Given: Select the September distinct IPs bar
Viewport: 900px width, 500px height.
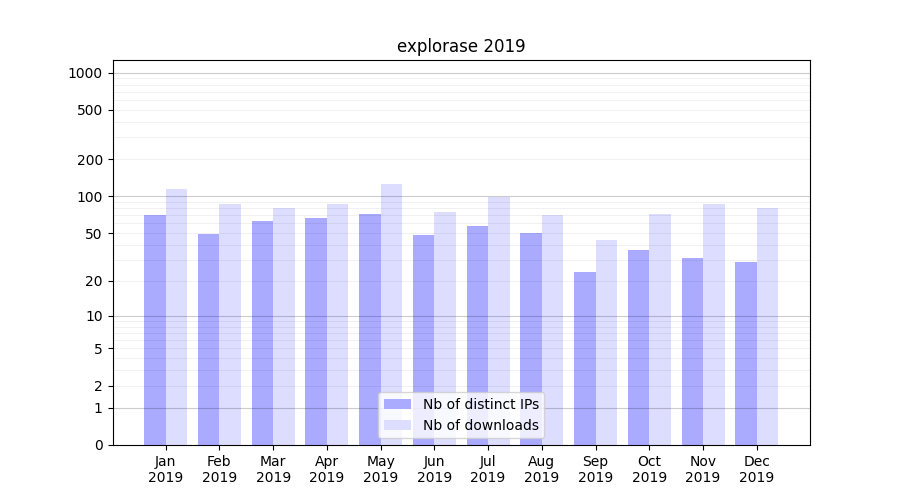Looking at the screenshot, I should coord(585,358).
